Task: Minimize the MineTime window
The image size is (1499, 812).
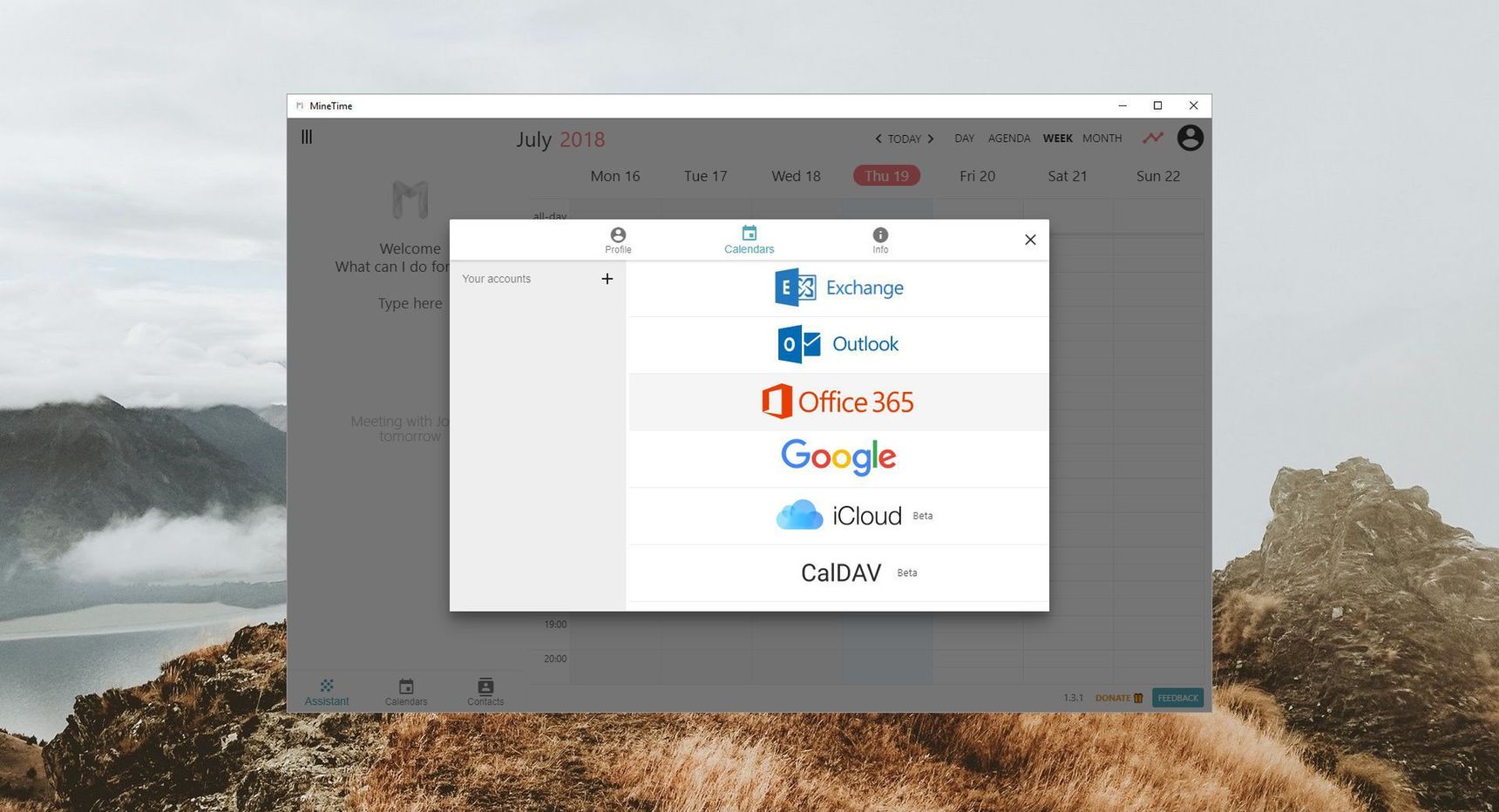Action: coord(1123,105)
